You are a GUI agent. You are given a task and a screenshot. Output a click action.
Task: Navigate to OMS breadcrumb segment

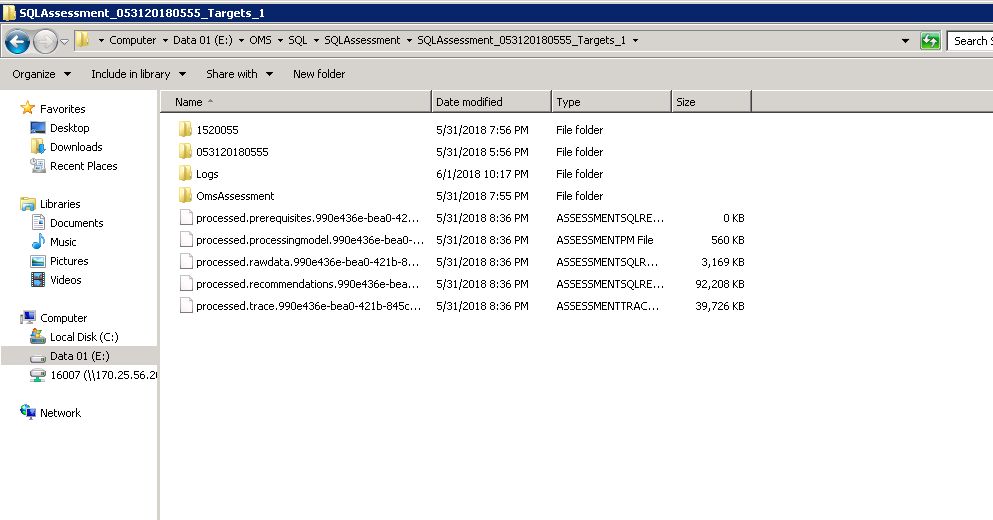[260, 40]
